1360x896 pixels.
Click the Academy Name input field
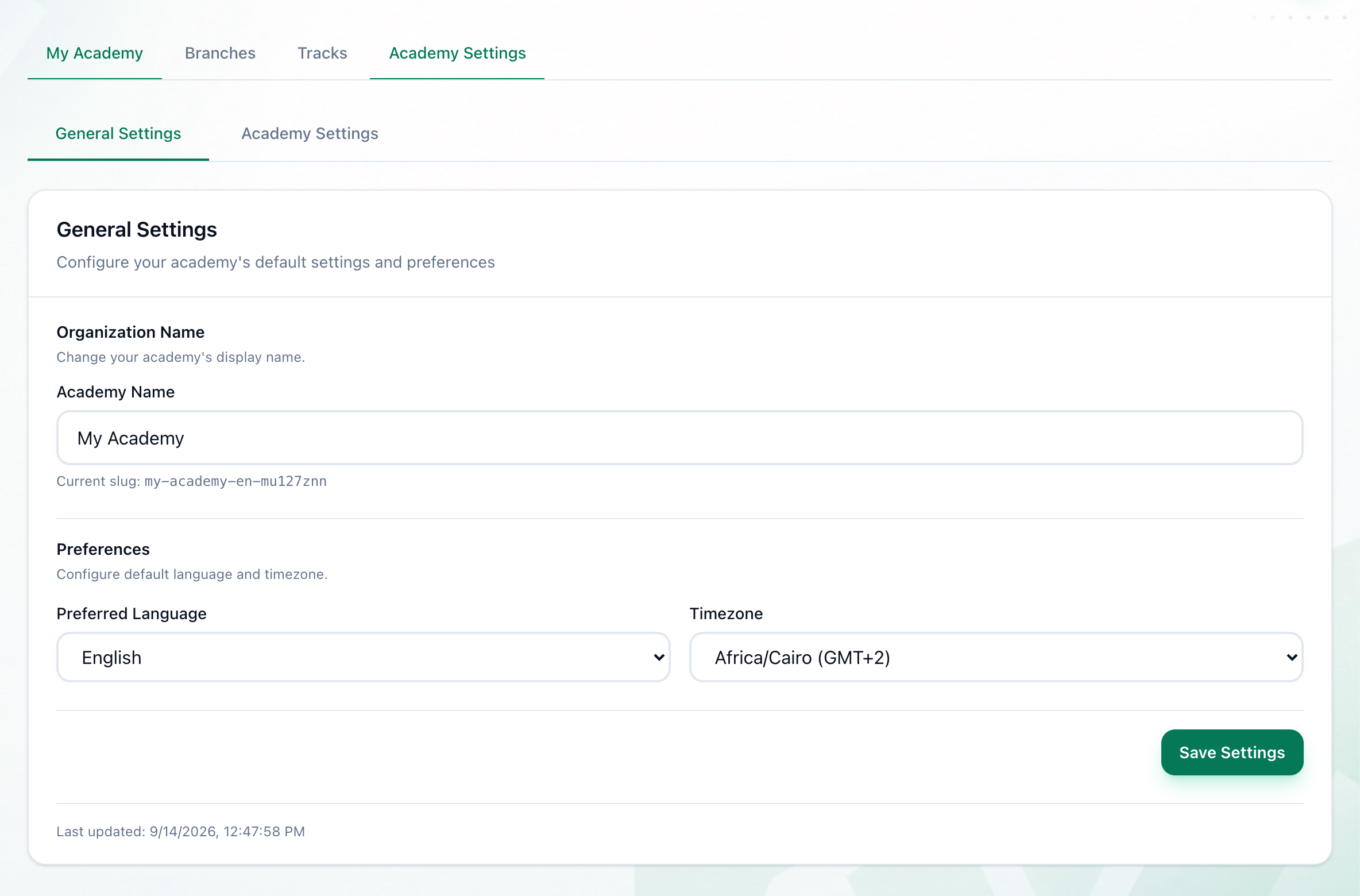[x=679, y=438]
